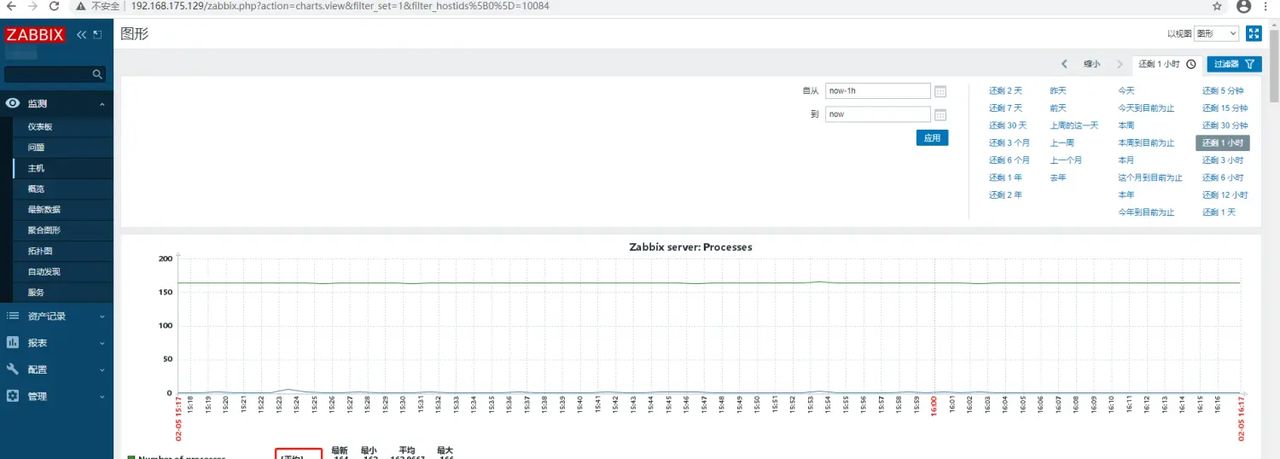Reload the browser page

click(x=54, y=6)
